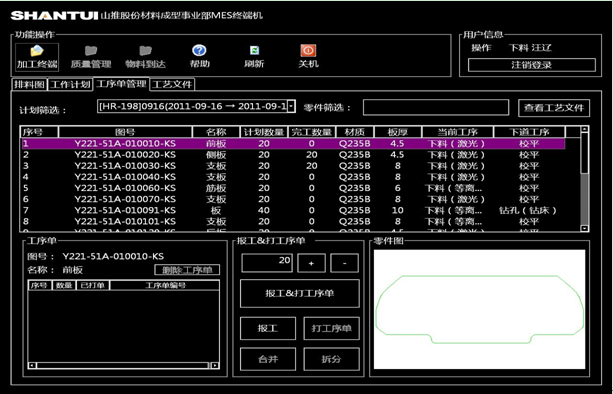Click the 序号 header in parts table

[39, 132]
